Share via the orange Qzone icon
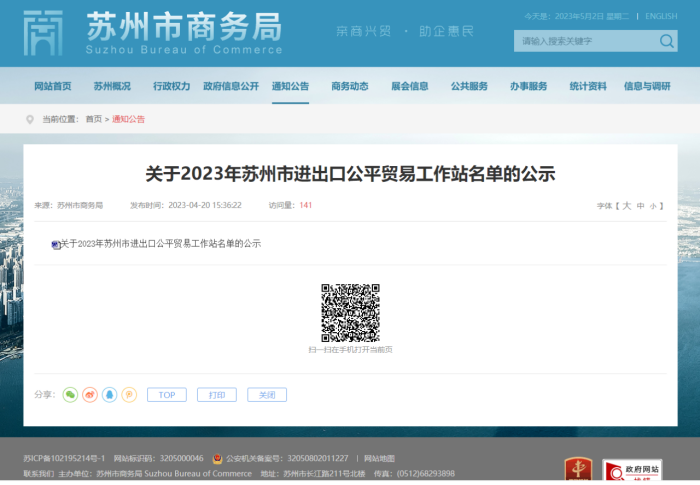This screenshot has width=700, height=485. point(129,395)
